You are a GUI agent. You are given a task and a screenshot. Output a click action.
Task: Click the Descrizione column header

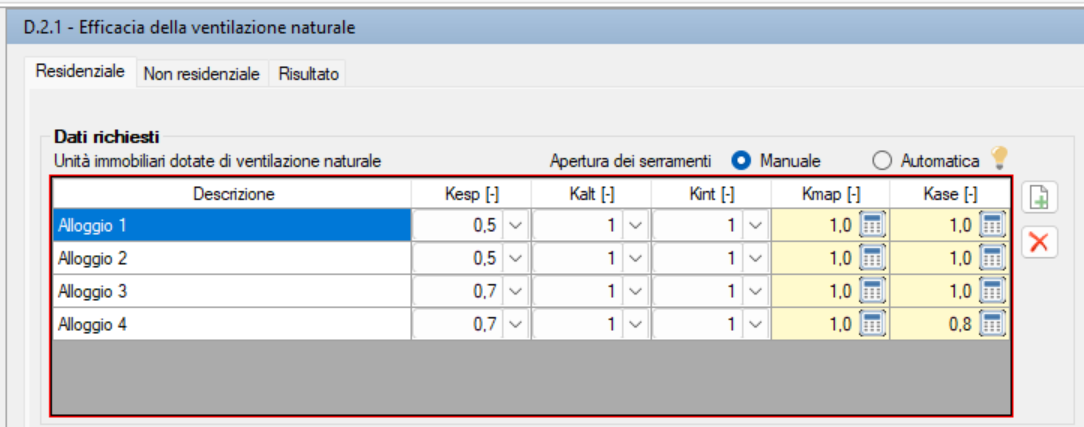[x=233, y=195]
